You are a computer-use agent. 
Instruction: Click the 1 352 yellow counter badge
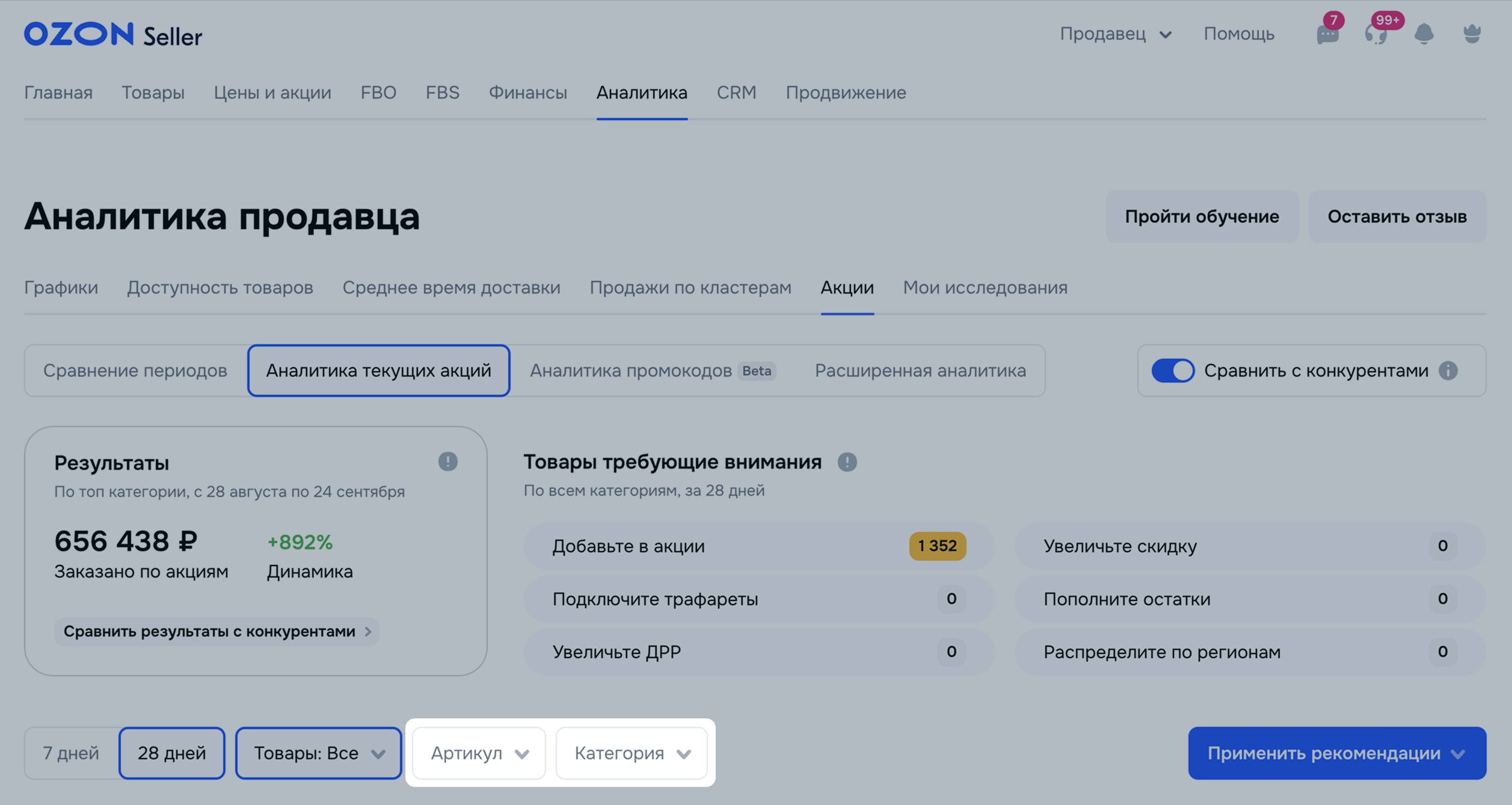[x=937, y=546]
